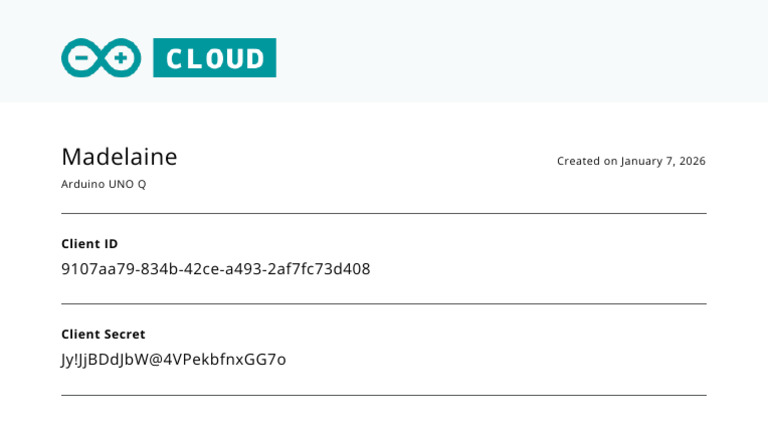
Task: Click the divider line below the Client Secret value
Action: 384,395
